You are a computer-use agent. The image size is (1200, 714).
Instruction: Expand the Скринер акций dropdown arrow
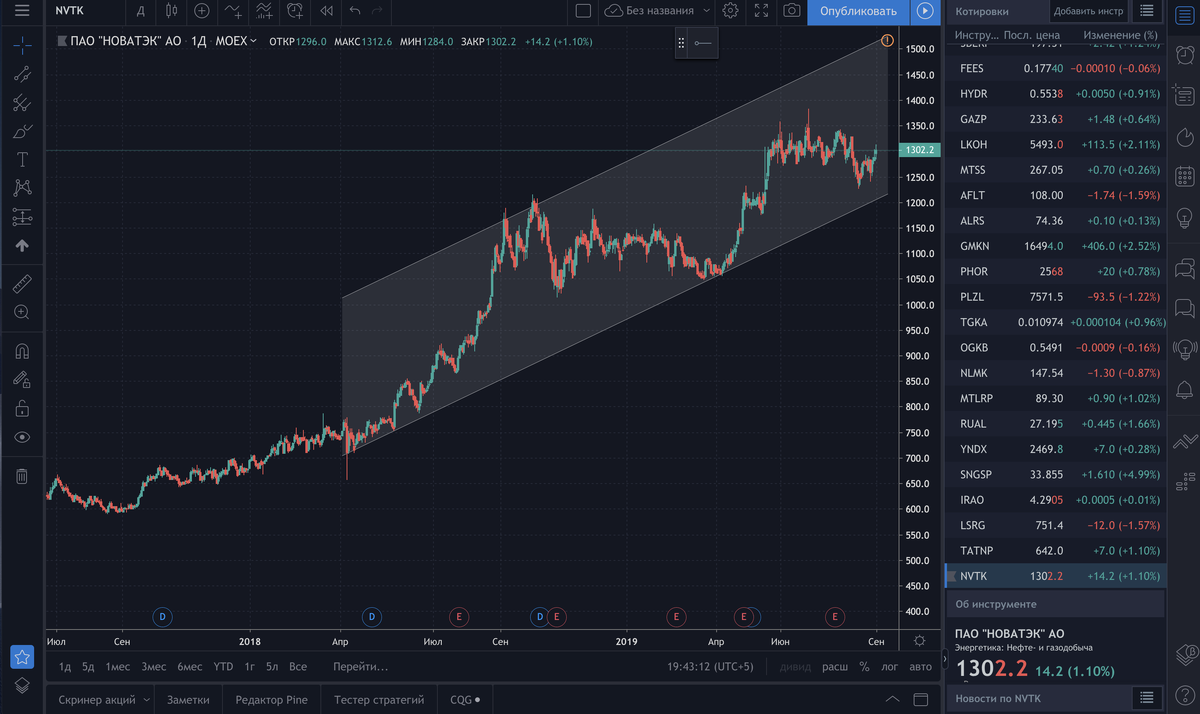pos(146,700)
